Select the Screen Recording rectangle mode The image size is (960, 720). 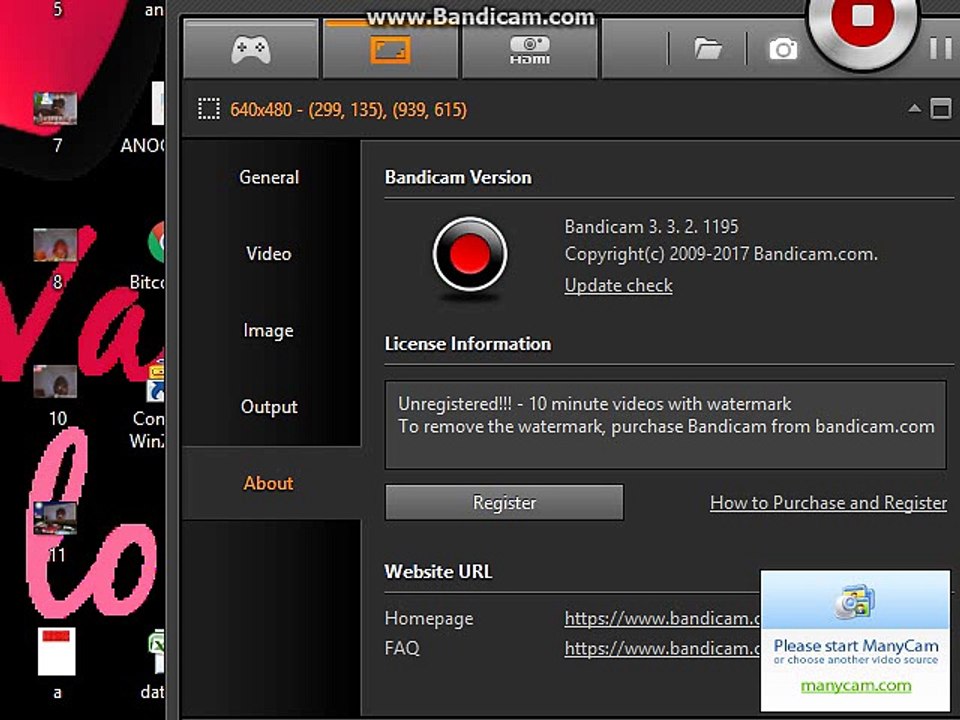(x=390, y=50)
